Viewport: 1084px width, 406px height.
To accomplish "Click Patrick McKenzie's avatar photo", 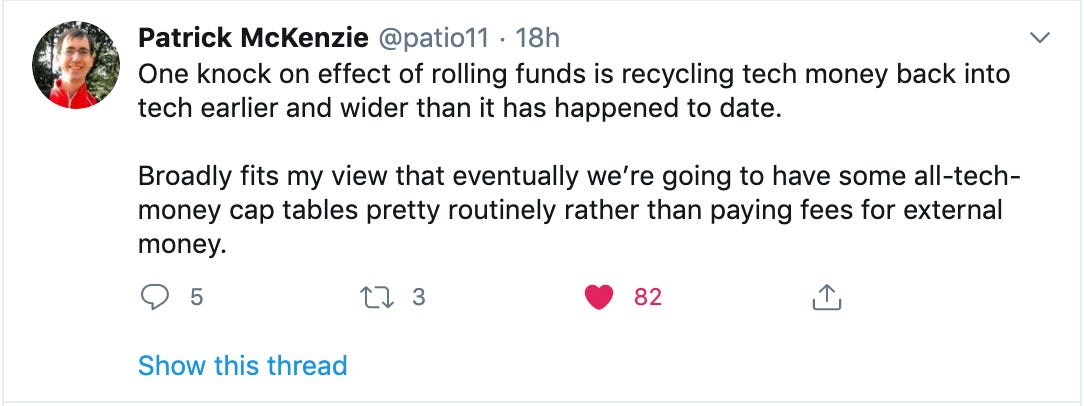I will [x=77, y=64].
